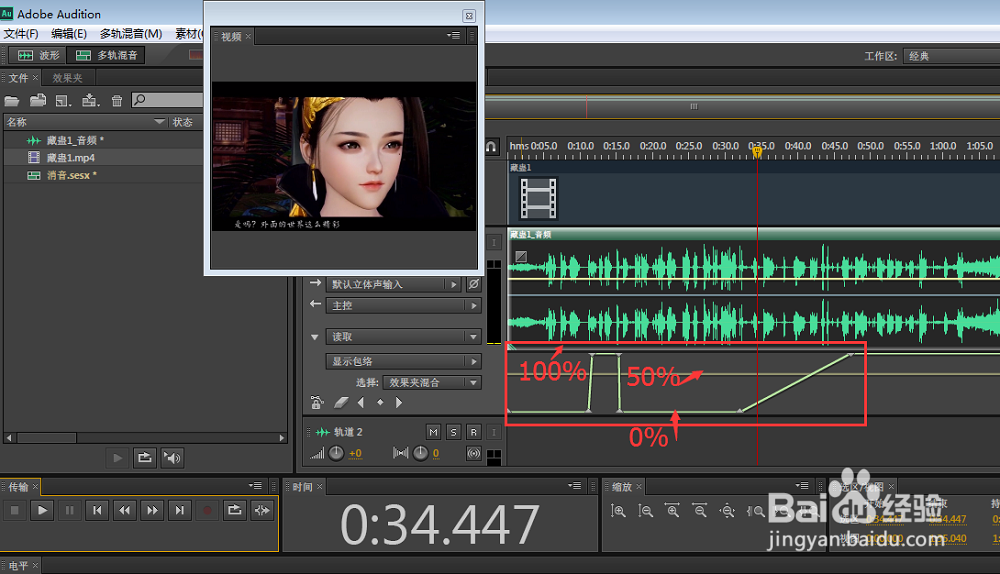The height and width of the screenshot is (574, 1000).
Task: Click 轨道 2 pan knob
Action: point(420,453)
